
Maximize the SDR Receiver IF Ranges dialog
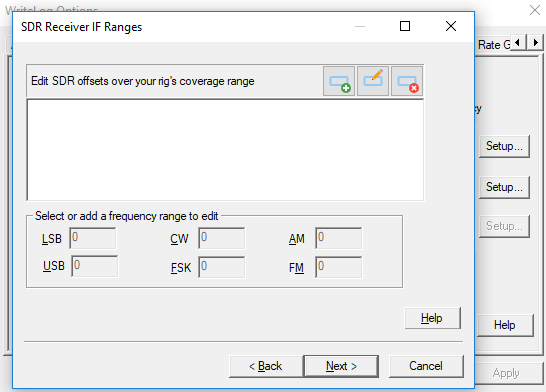click(x=405, y=26)
